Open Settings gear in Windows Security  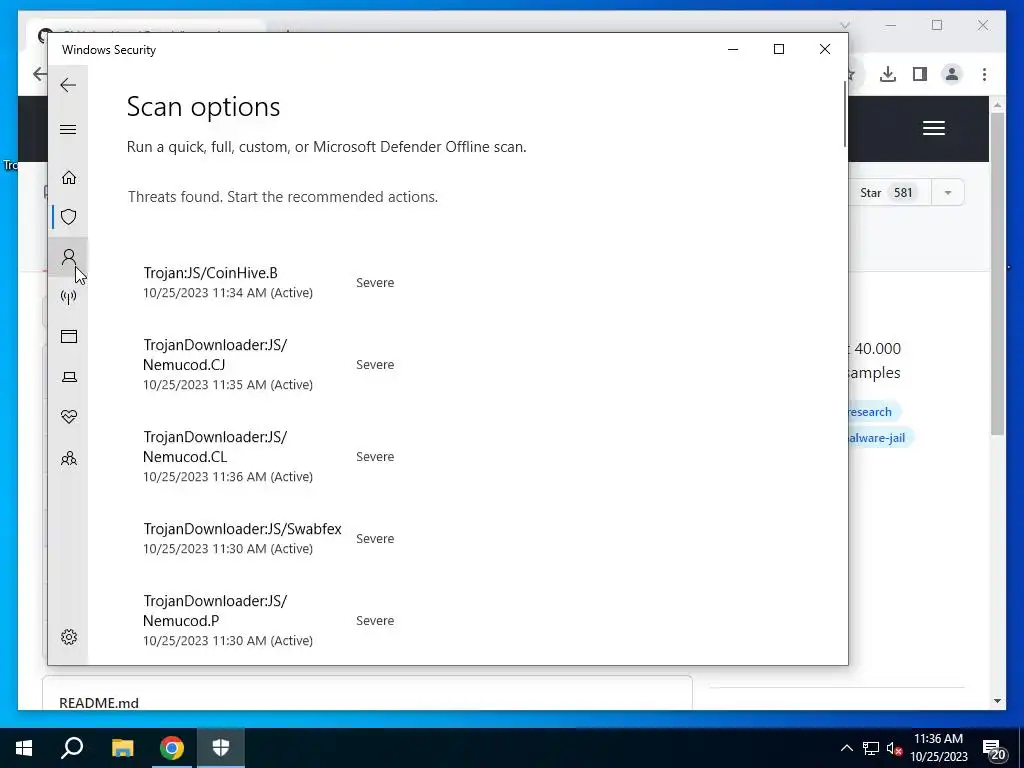pyautogui.click(x=69, y=637)
